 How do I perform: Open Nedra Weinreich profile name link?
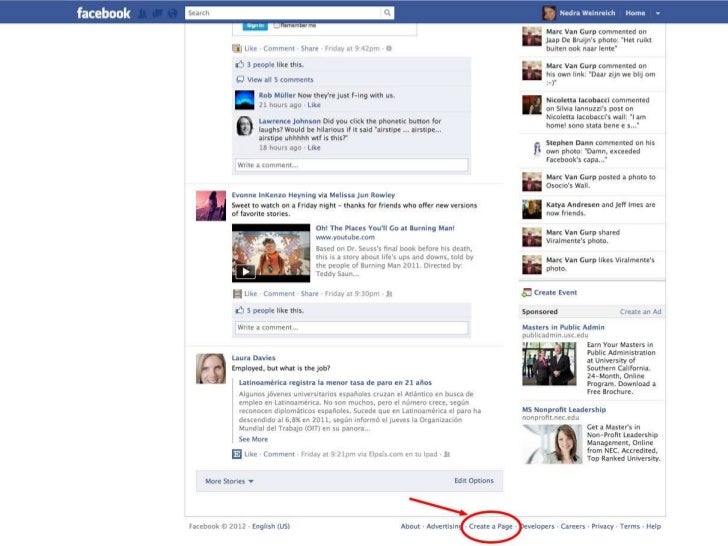[x=587, y=13]
